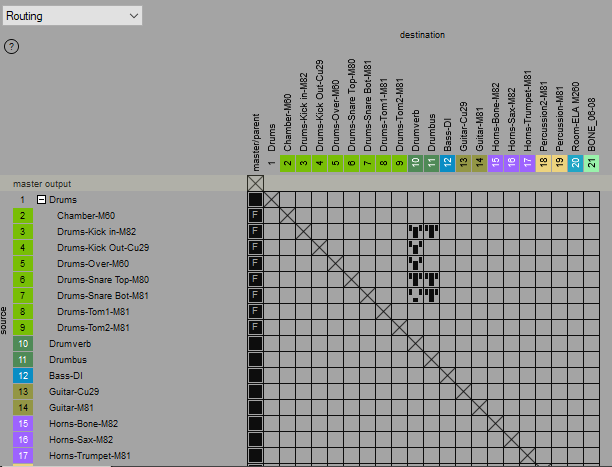
Task: Open Kick in-M82 send to Drumbus
Action: 431,232
